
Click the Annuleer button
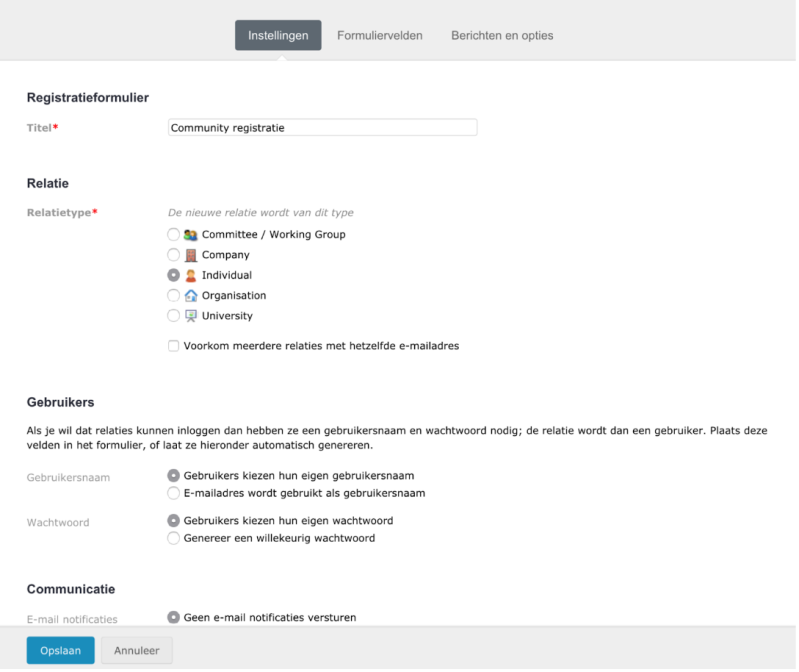[137, 651]
